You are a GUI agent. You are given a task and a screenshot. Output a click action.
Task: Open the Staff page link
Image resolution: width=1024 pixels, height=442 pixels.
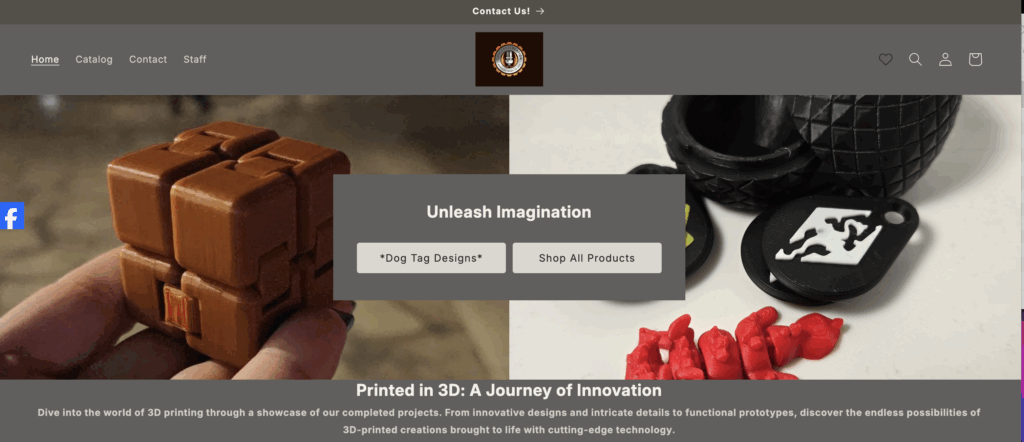point(195,59)
